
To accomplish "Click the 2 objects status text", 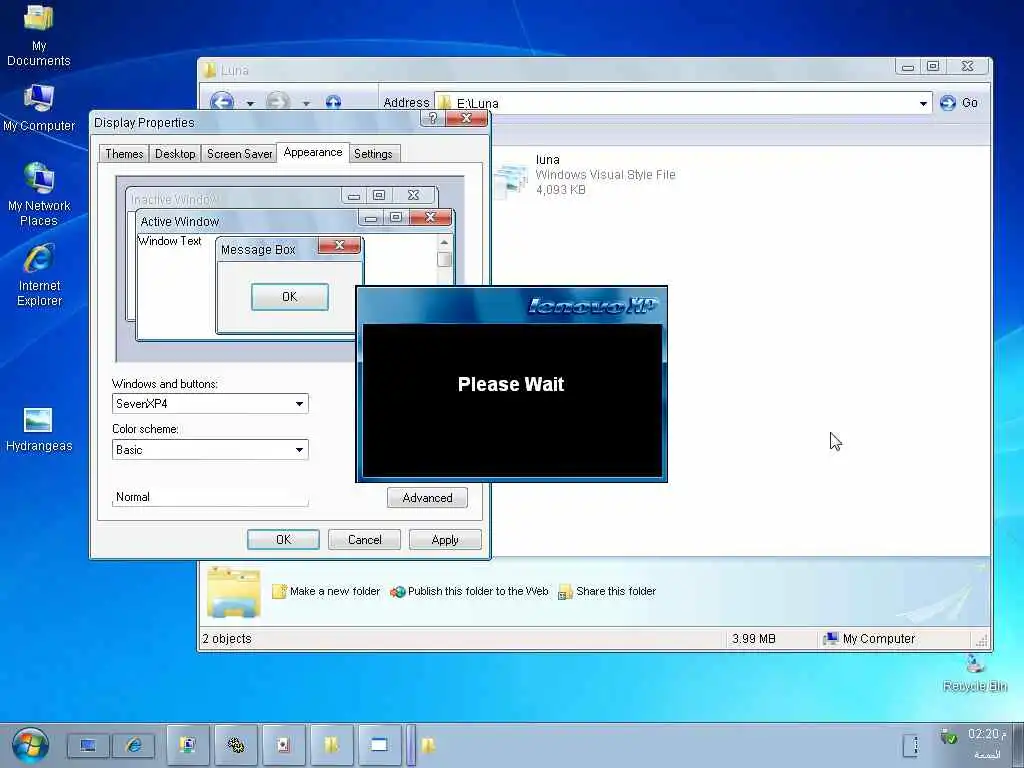I will 227,639.
